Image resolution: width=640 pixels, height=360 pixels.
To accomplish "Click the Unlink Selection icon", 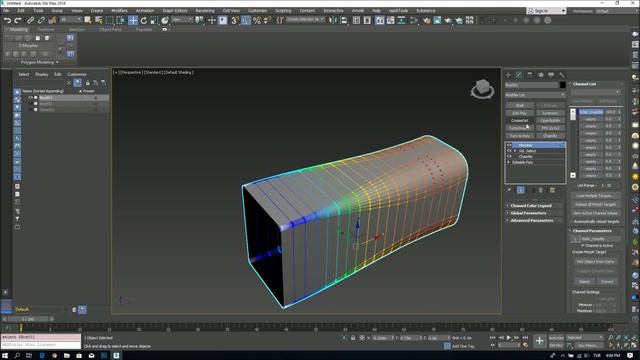I will pos(41,20).
